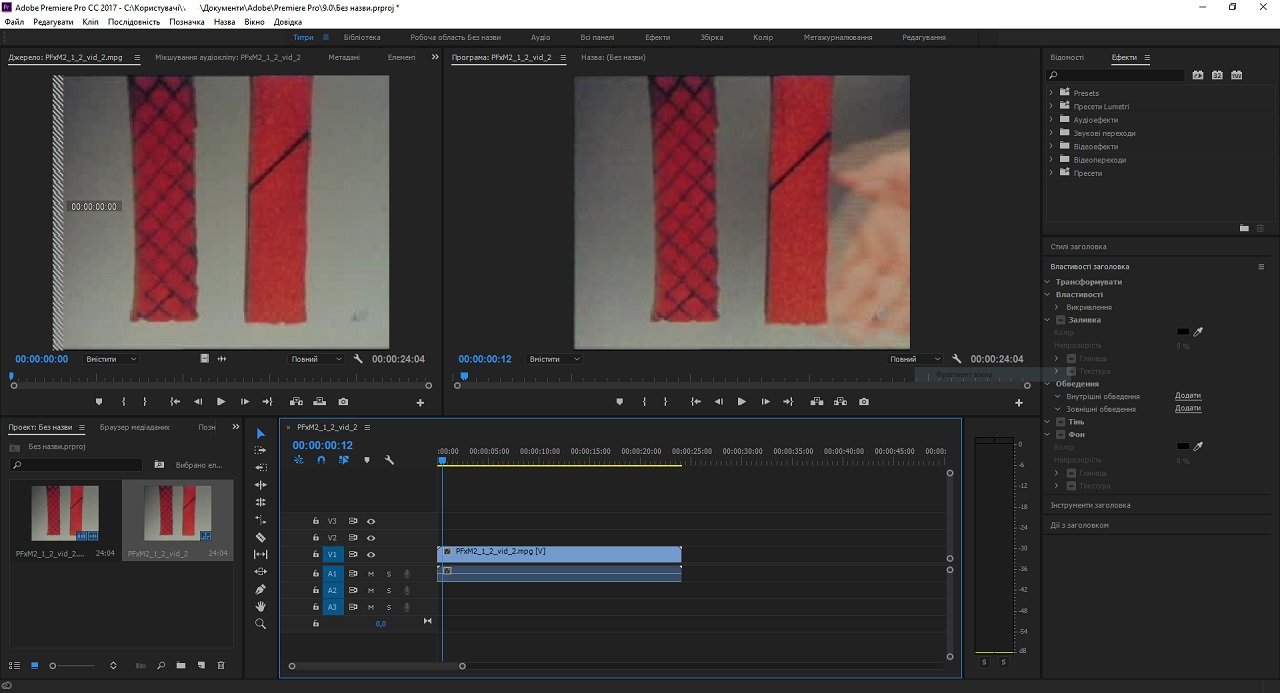Select the Pen tool in the tools panel
1280x693 pixels.
coord(261,589)
